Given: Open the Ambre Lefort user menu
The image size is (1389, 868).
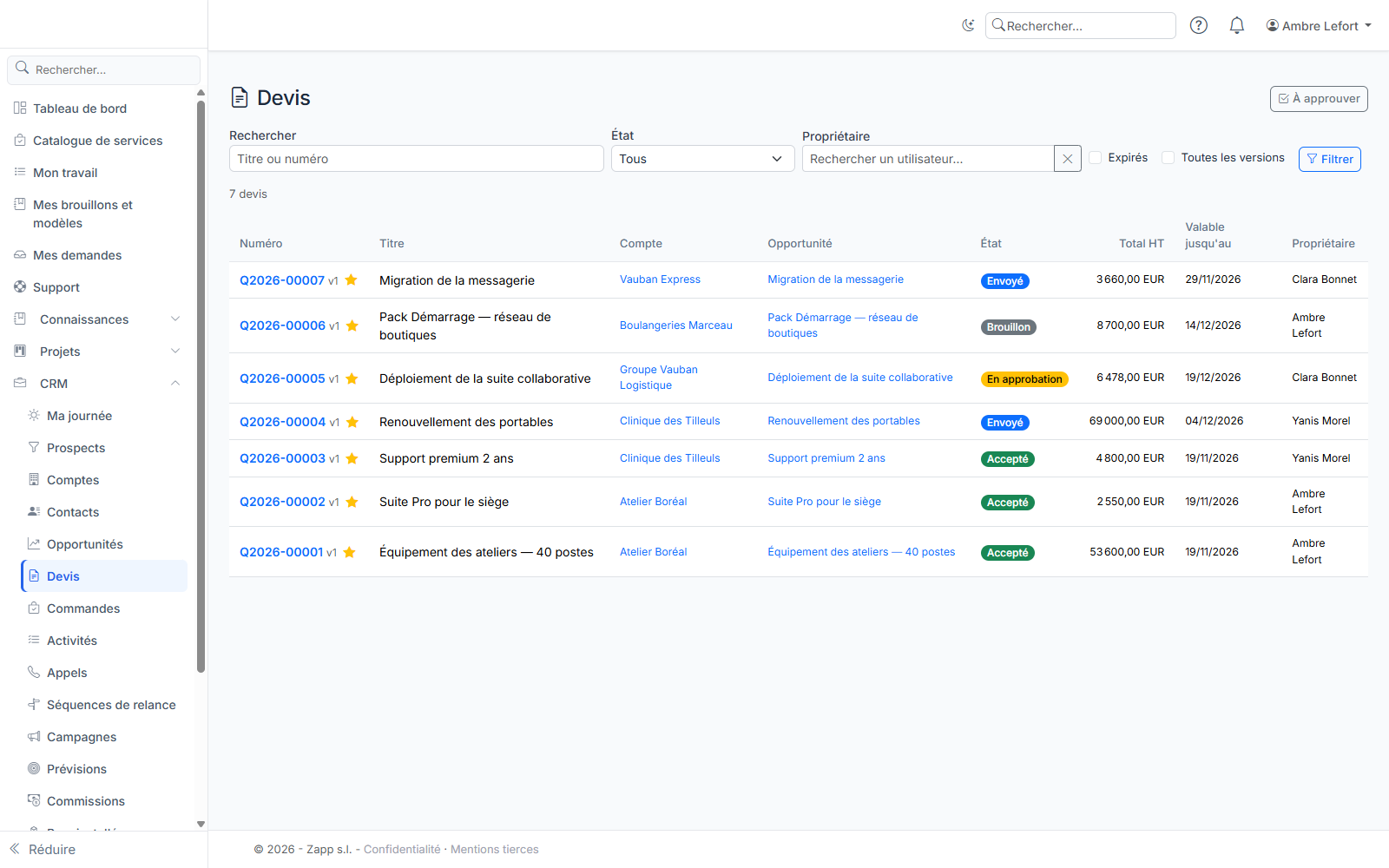Looking at the screenshot, I should click(1319, 26).
